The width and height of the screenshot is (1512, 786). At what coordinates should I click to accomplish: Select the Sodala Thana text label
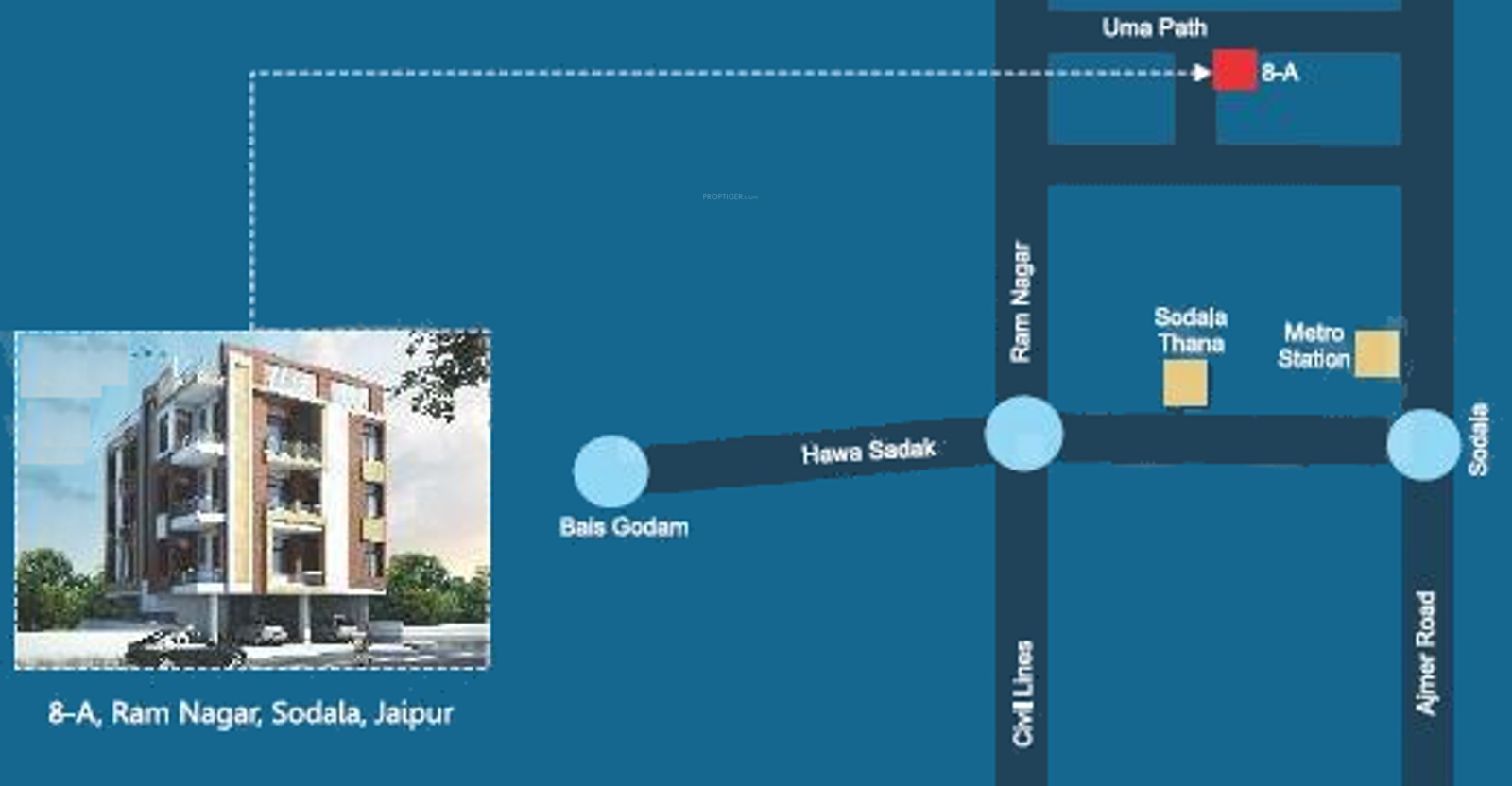point(1191,330)
